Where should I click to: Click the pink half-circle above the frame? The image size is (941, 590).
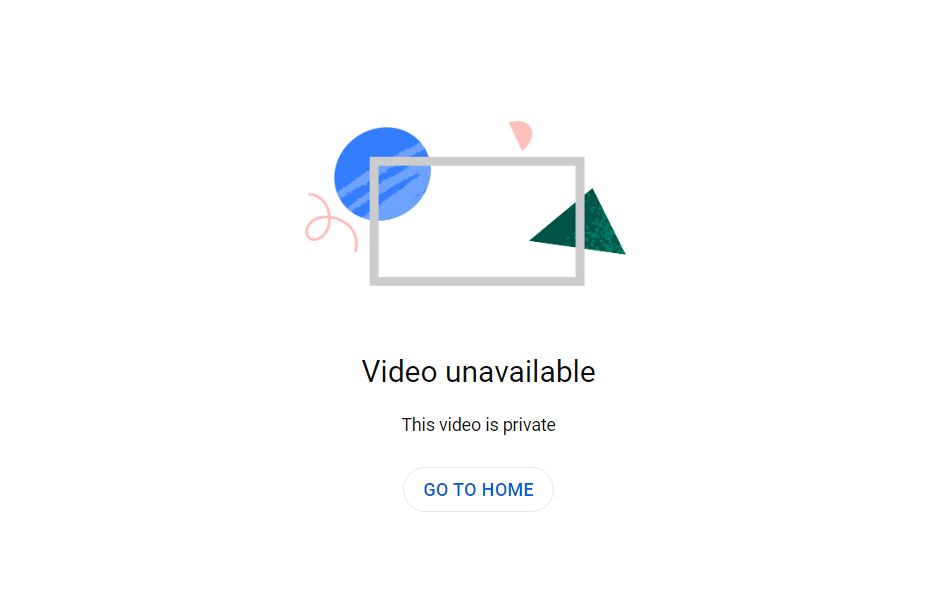tap(520, 134)
